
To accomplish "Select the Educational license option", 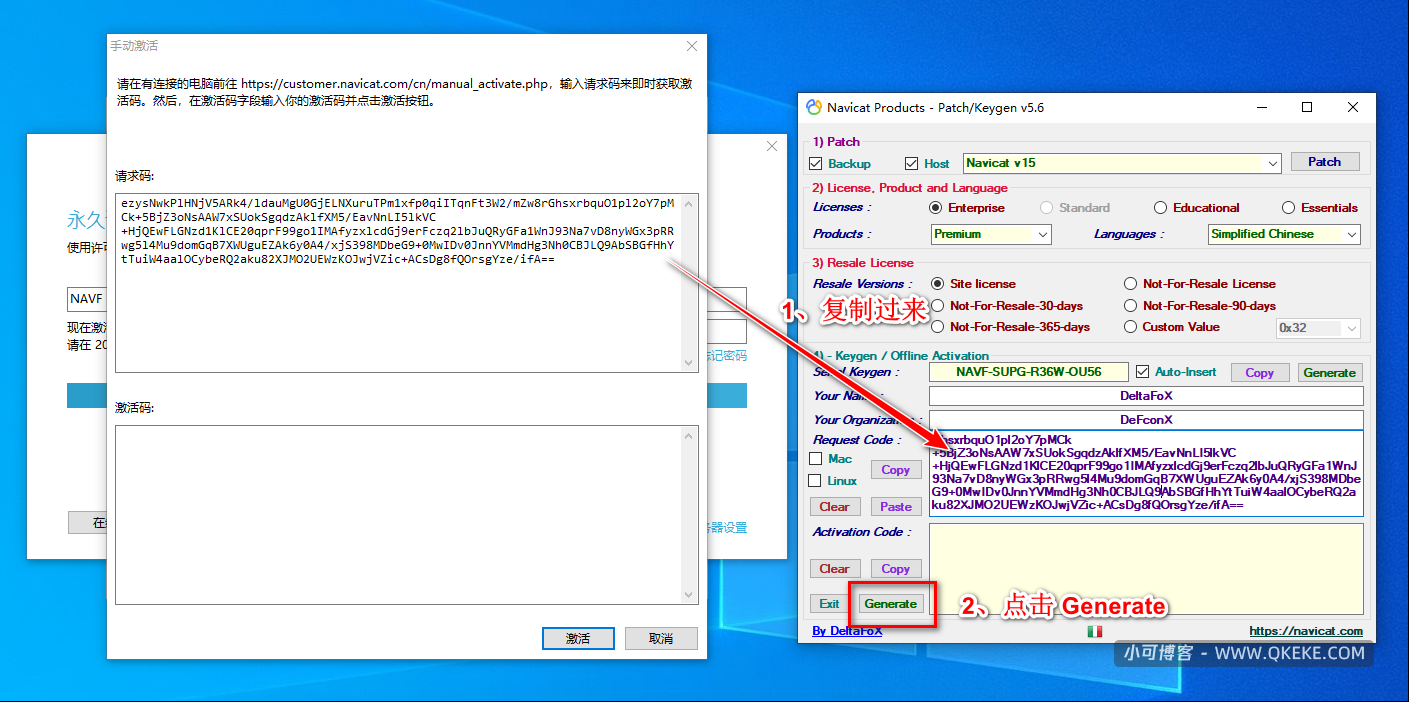I will pos(1160,208).
